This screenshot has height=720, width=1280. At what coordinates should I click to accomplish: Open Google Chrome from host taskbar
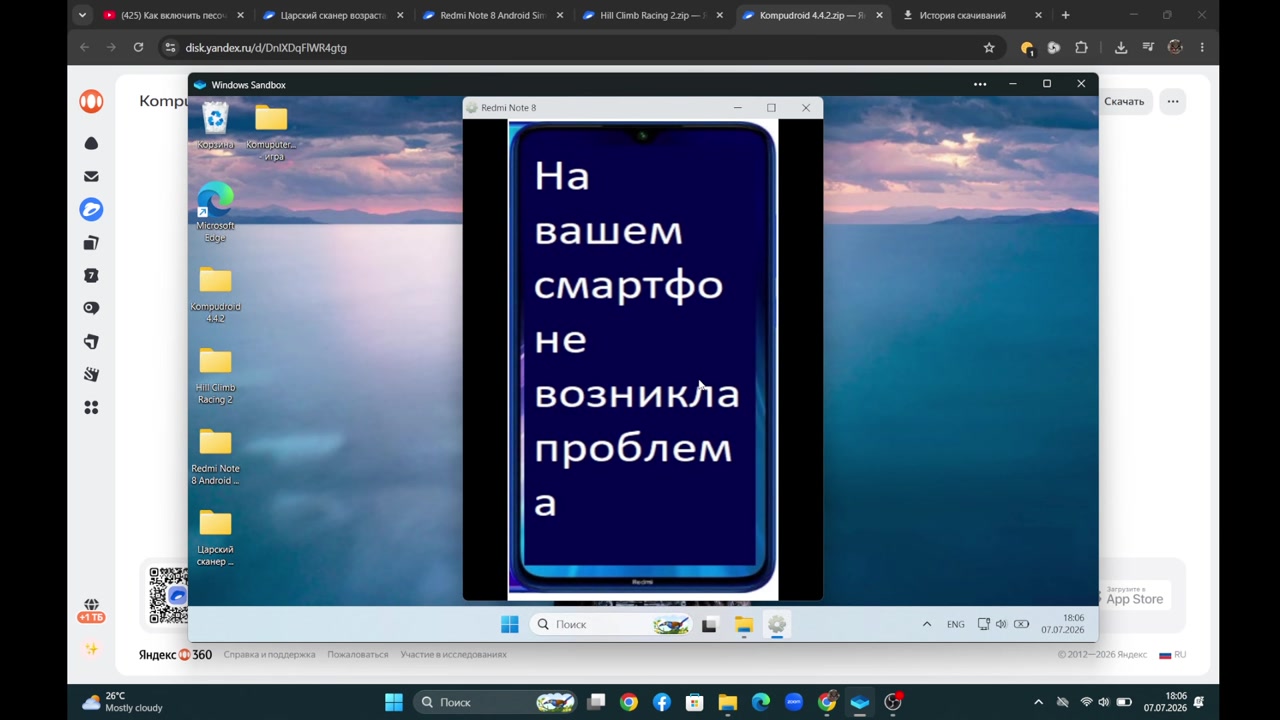(628, 702)
